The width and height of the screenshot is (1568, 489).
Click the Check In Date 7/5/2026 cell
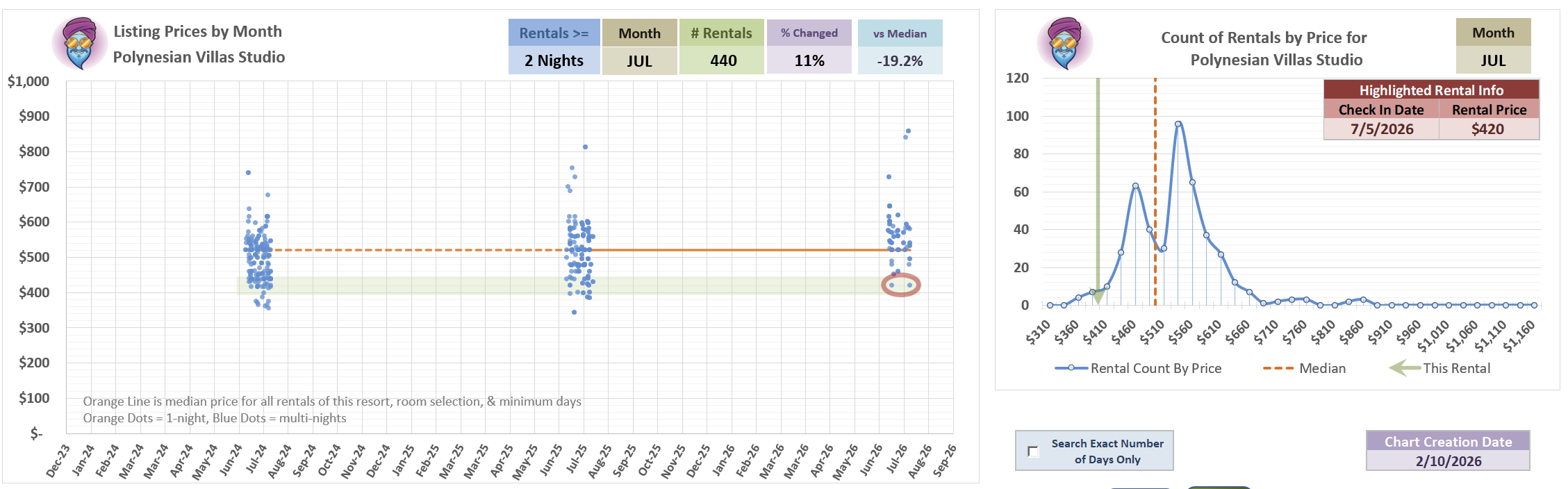click(x=1381, y=129)
